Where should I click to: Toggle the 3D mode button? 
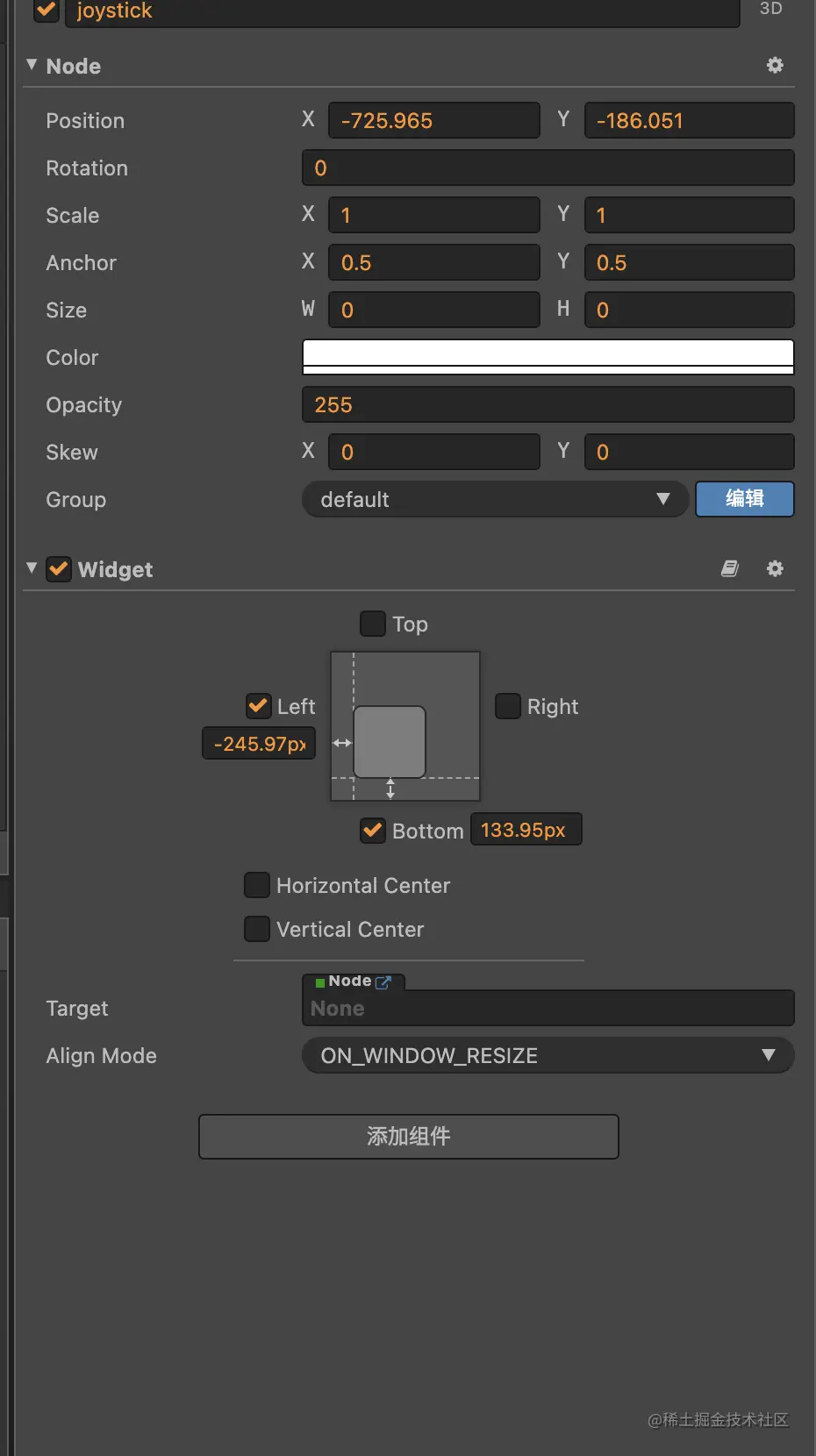pyautogui.click(x=770, y=9)
